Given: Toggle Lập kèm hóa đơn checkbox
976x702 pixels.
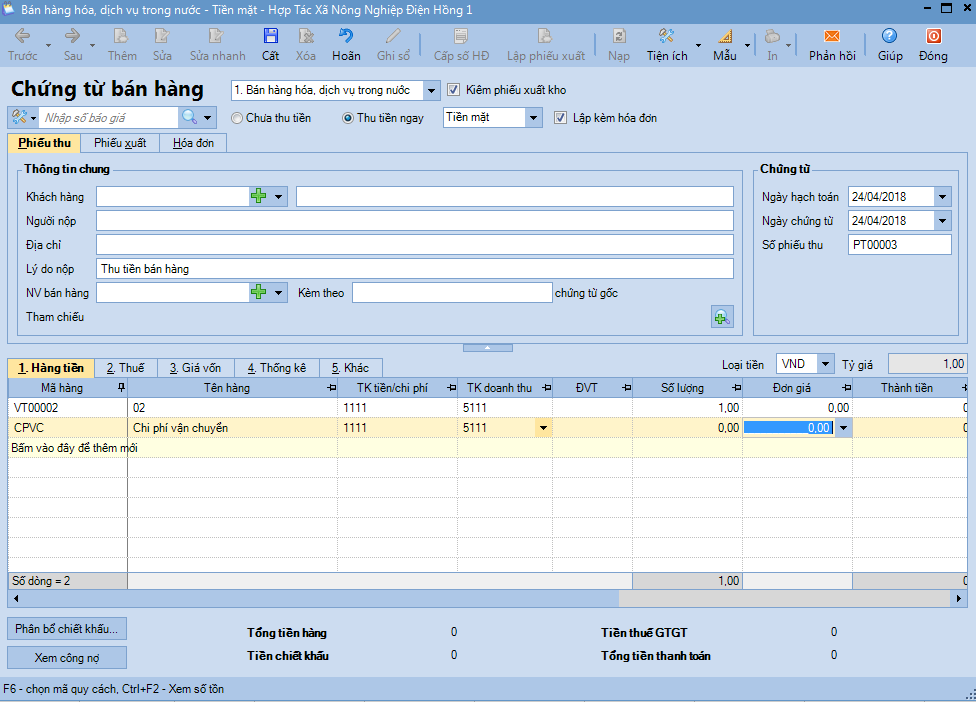Looking at the screenshot, I should [x=560, y=118].
